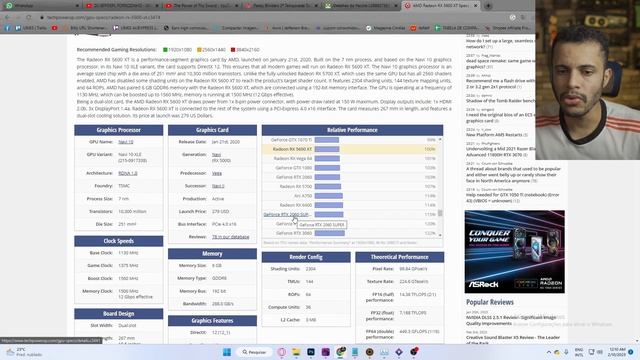Open the weather widget on taskbar
640x360 pixels.
click(23, 352)
